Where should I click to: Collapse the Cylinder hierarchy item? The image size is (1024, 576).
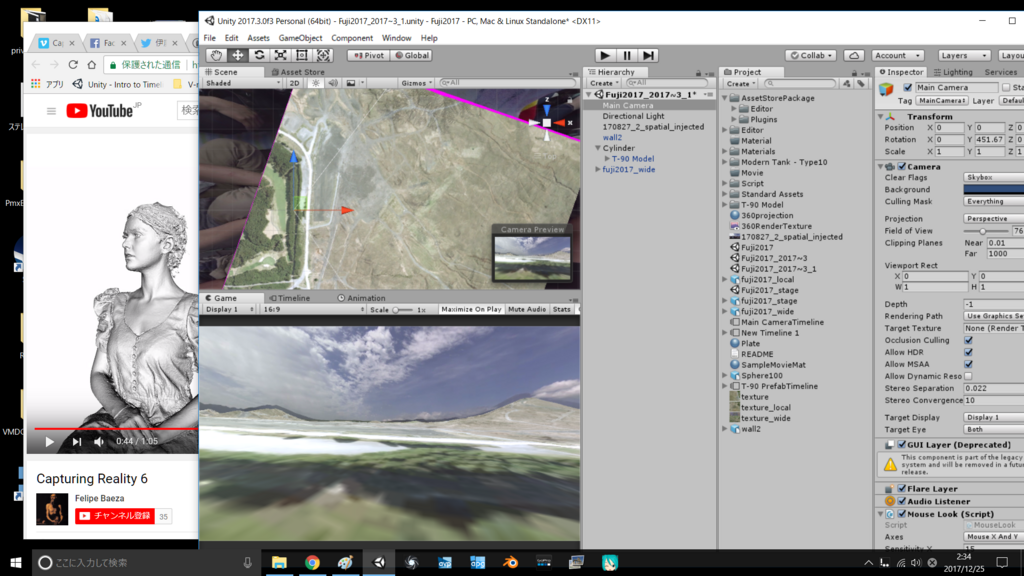[598, 148]
